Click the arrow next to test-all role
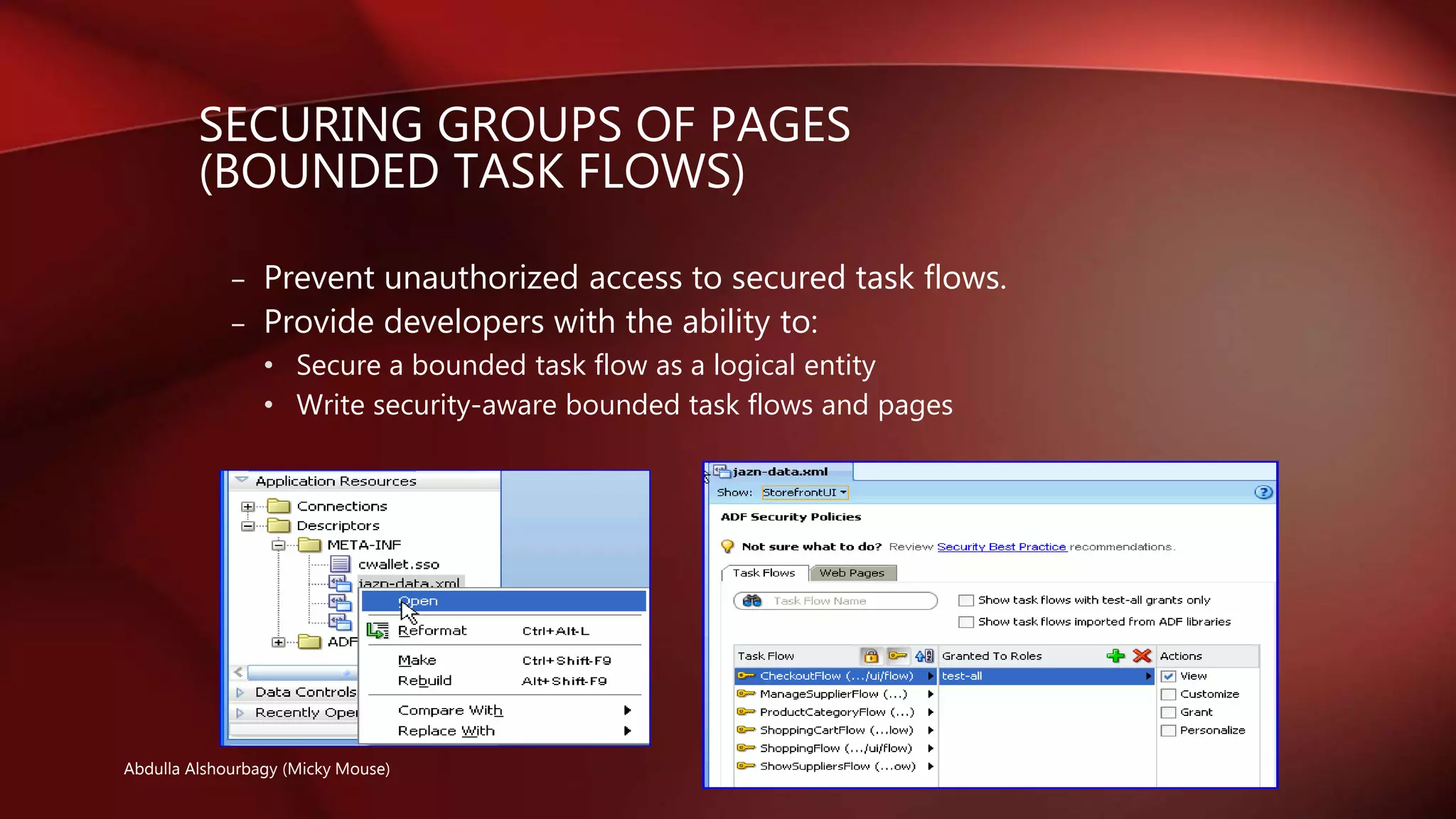1456x819 pixels. coord(1148,676)
